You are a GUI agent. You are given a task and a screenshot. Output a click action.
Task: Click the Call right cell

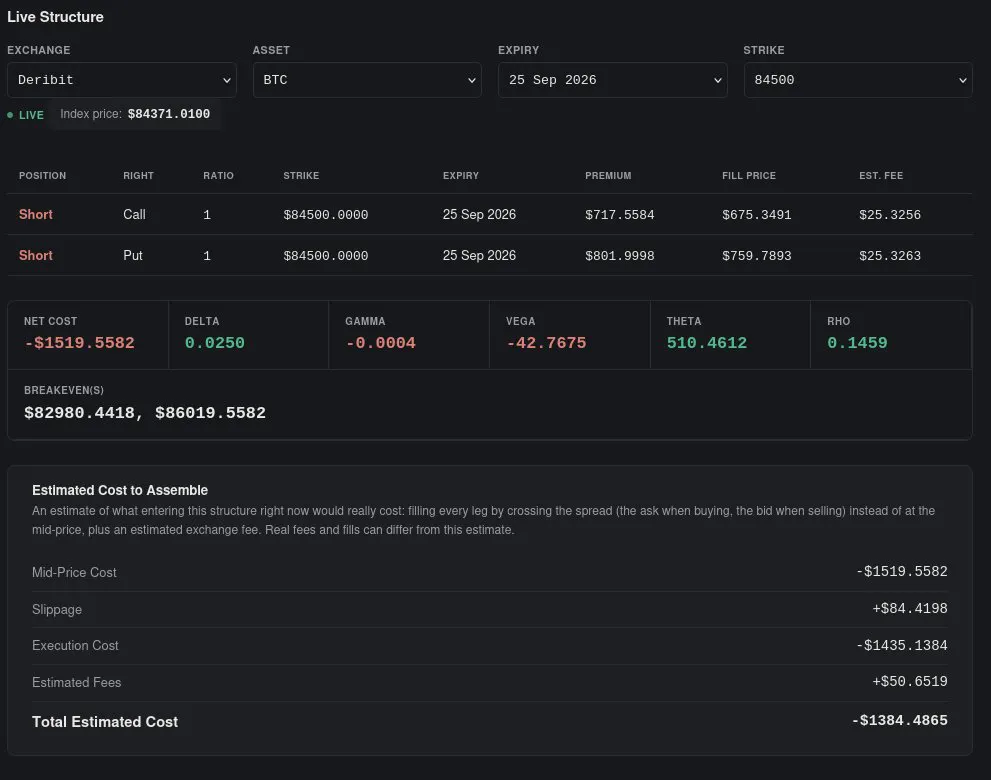[x=134, y=214]
